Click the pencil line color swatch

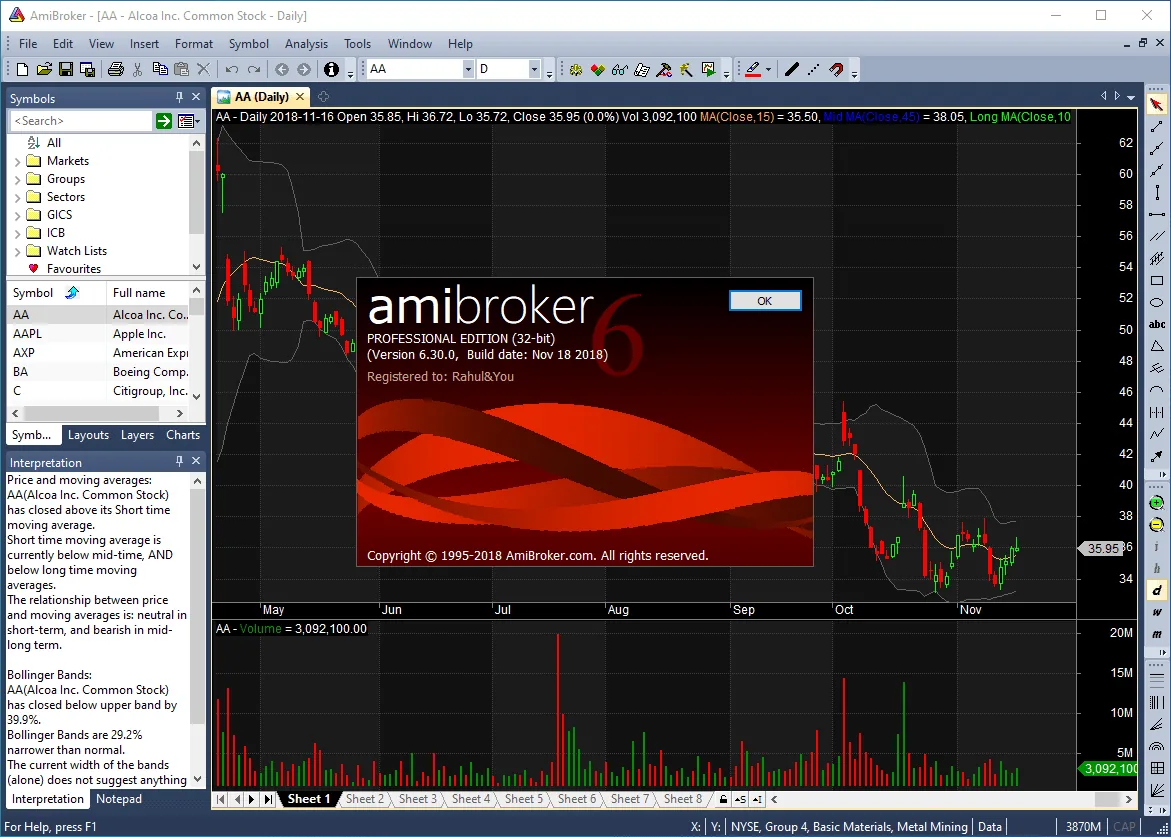pyautogui.click(x=753, y=69)
